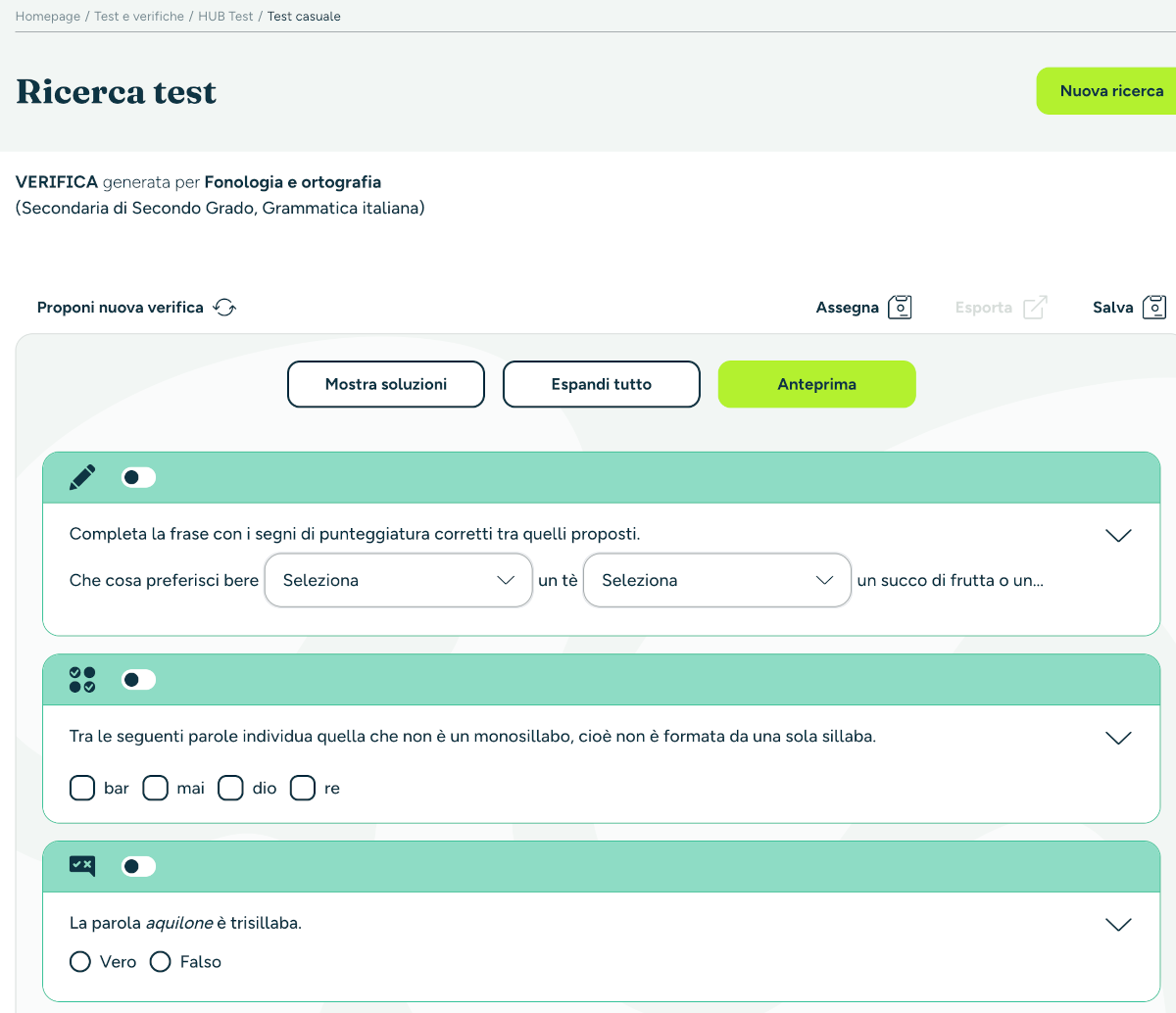Check the 'mai' answer checkbox
Image resolution: width=1176 pixels, height=1013 pixels.
[x=156, y=789]
